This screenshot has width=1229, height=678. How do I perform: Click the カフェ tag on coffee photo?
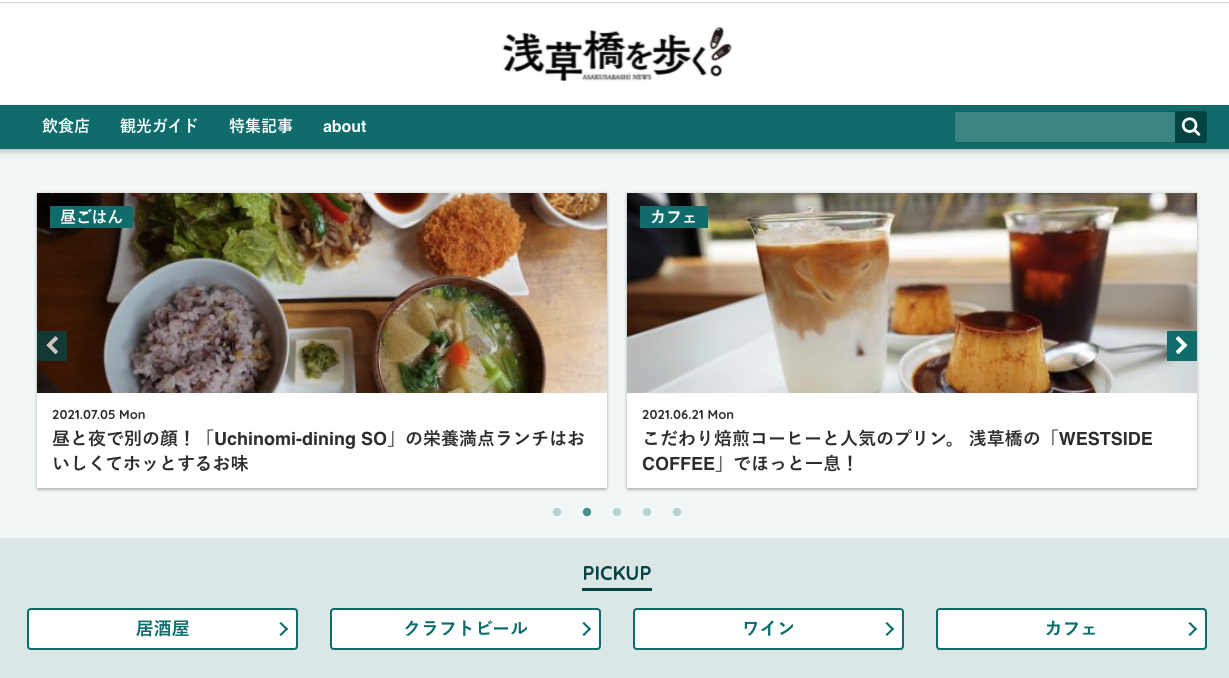674,217
